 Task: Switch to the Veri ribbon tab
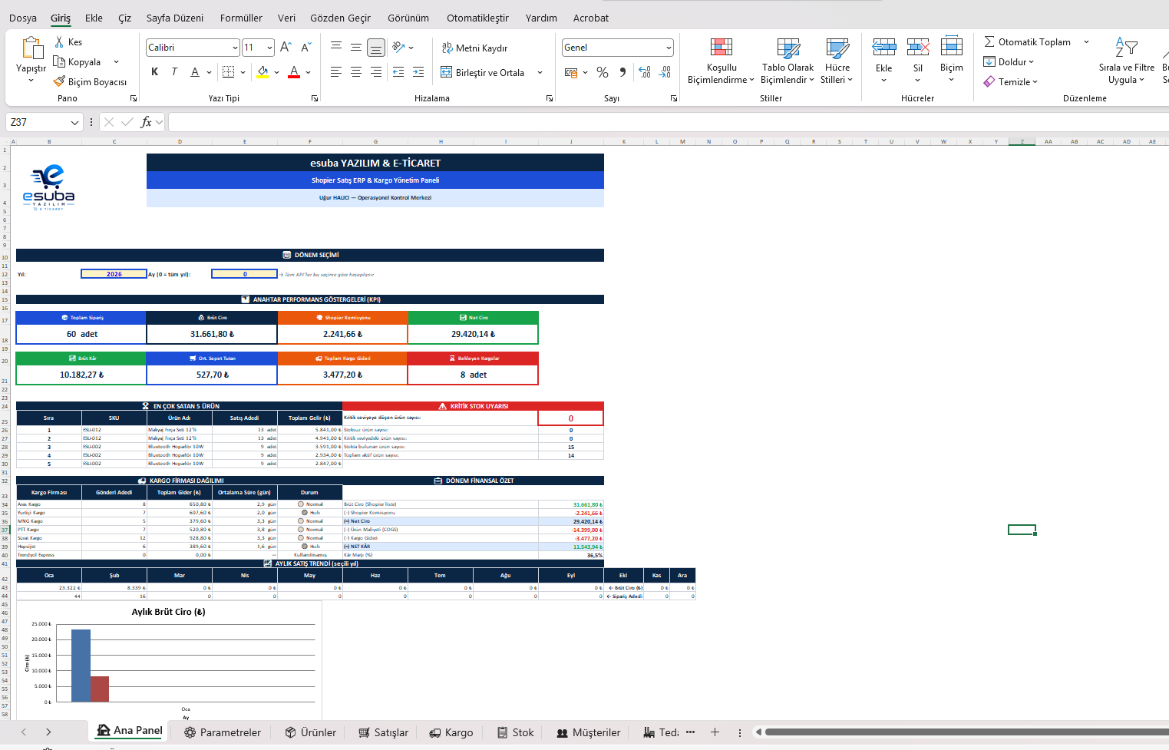[x=286, y=18]
